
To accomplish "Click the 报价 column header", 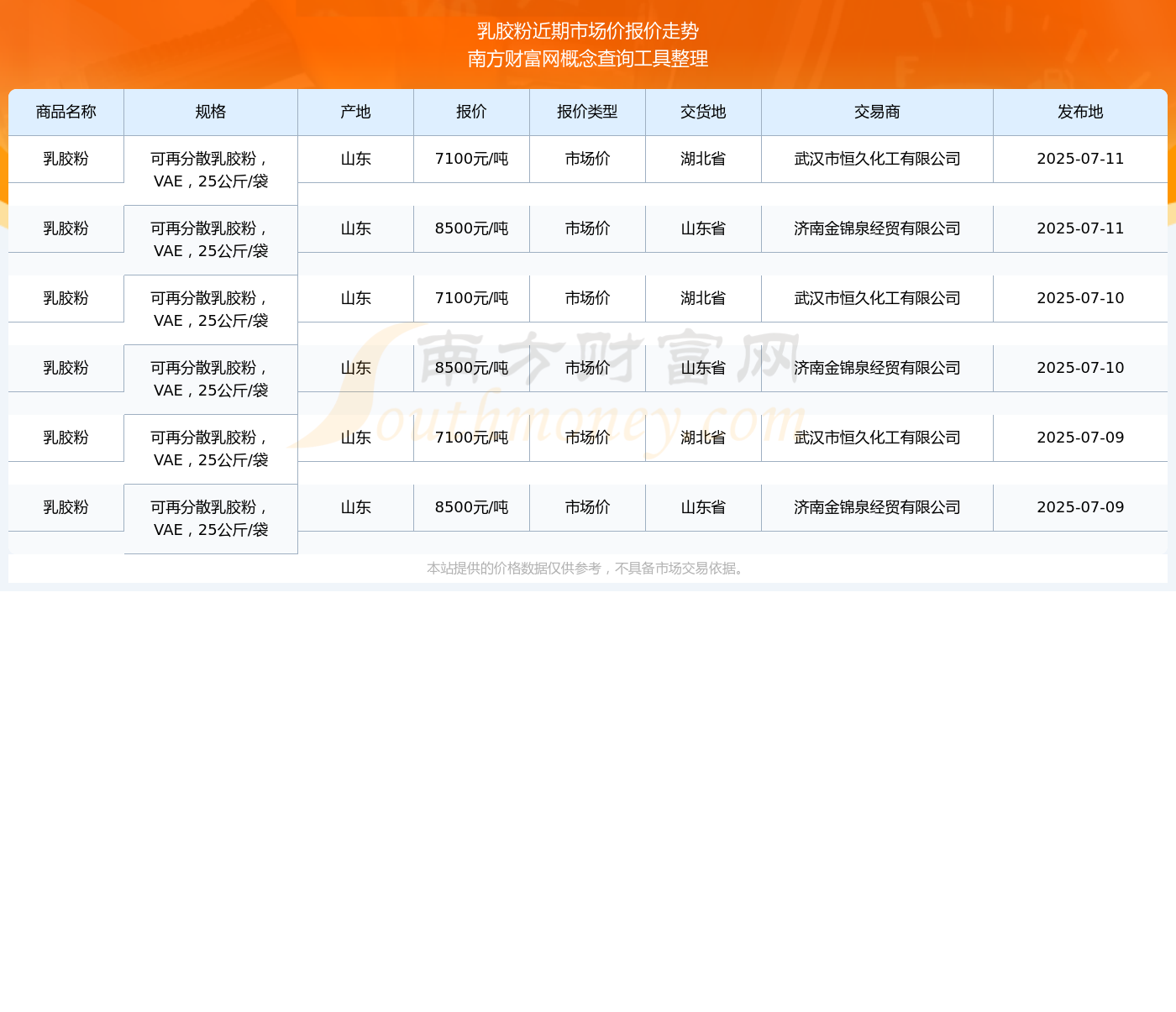I will pos(472,113).
